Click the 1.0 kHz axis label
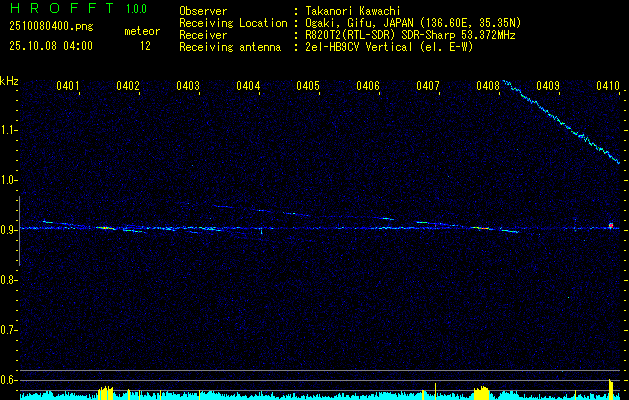This screenshot has height=400, width=629. (9, 180)
